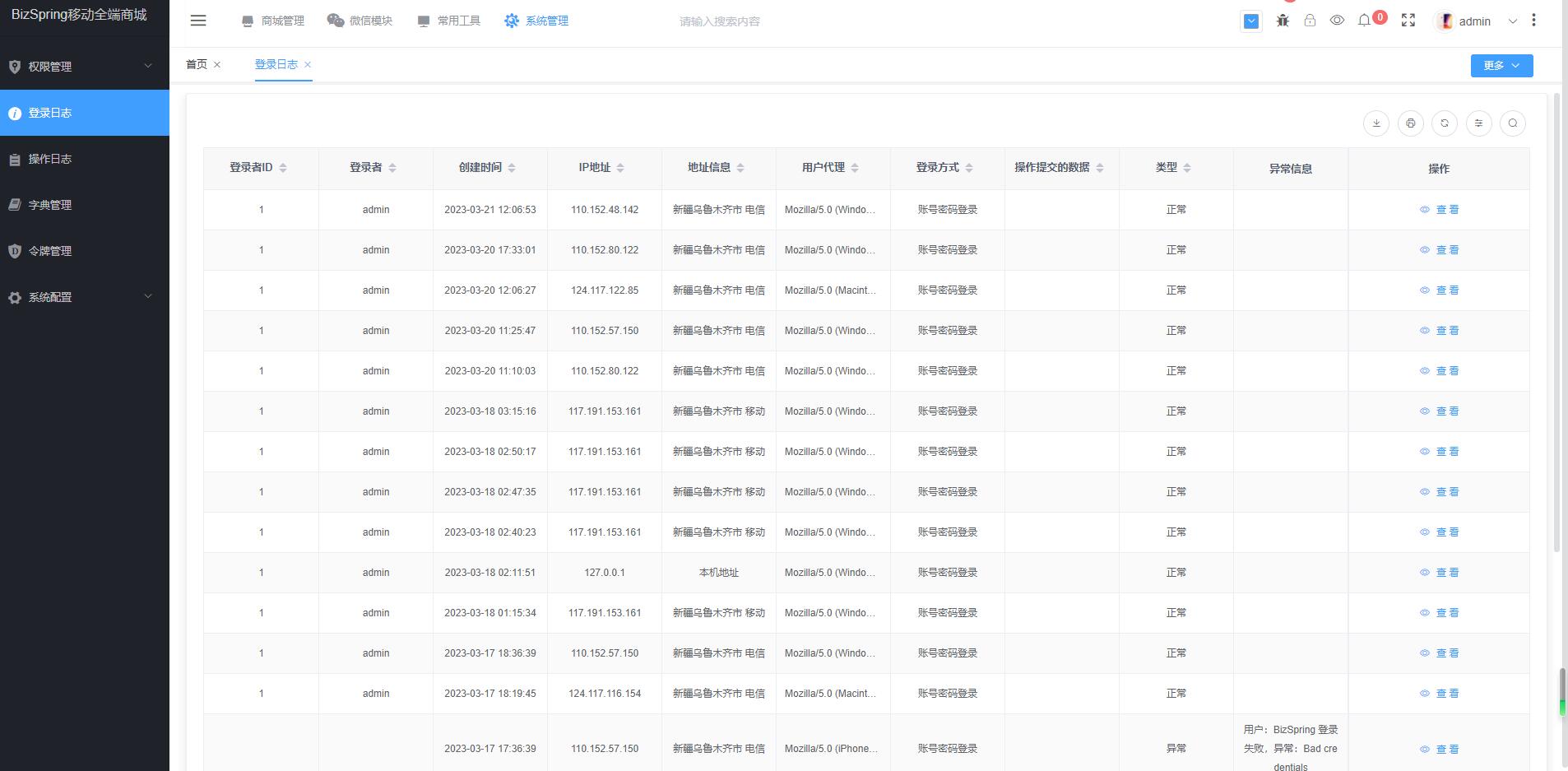The image size is (1568, 771).
Task: View the 2023-03-21 12:06:53 log entry
Action: click(x=1439, y=210)
